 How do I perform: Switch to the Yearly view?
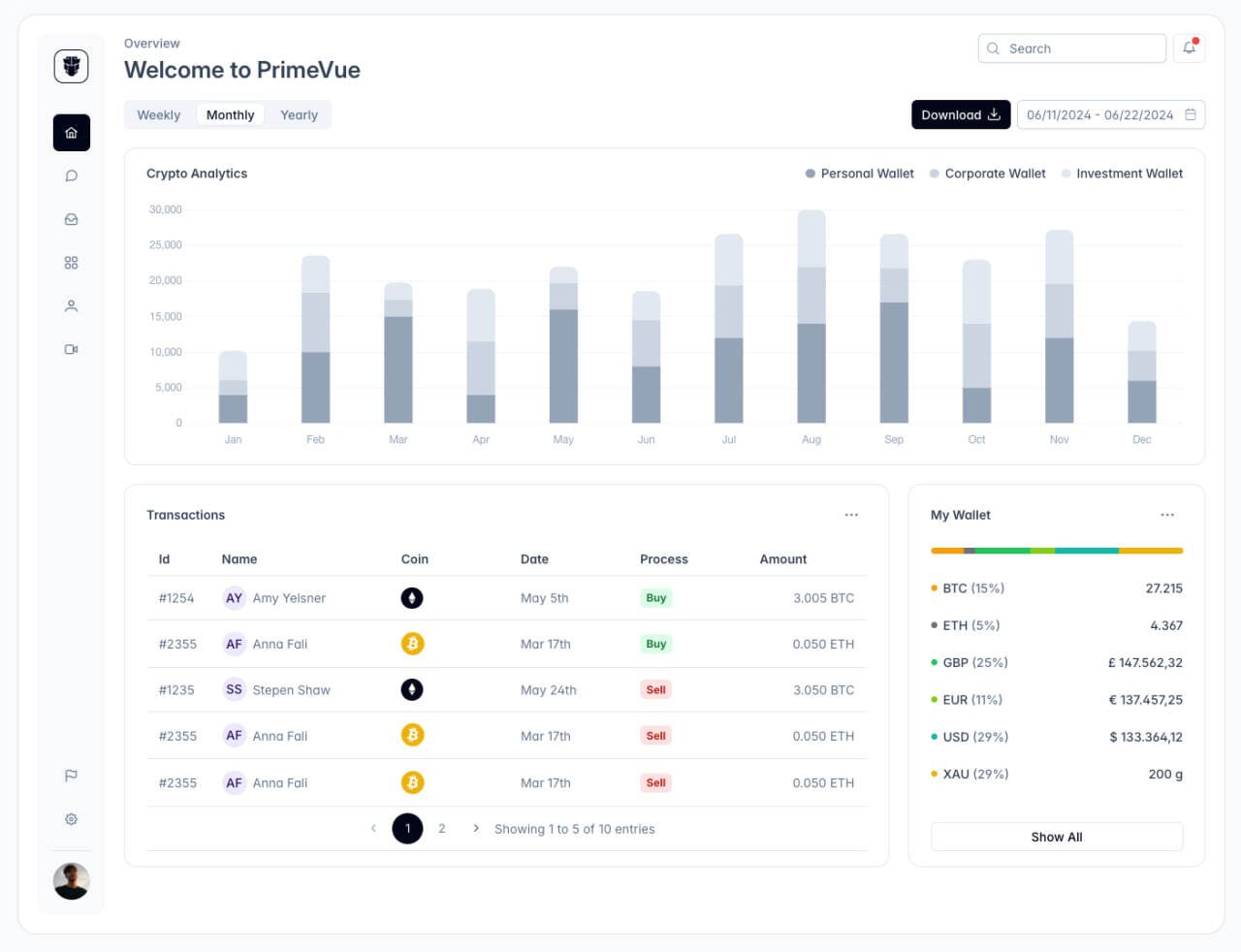[299, 114]
